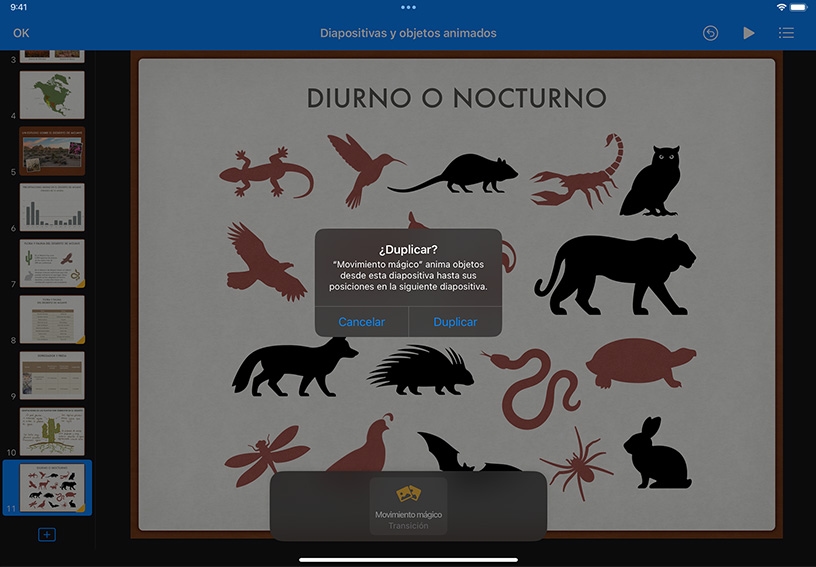Select the red spider silhouette

(576, 465)
